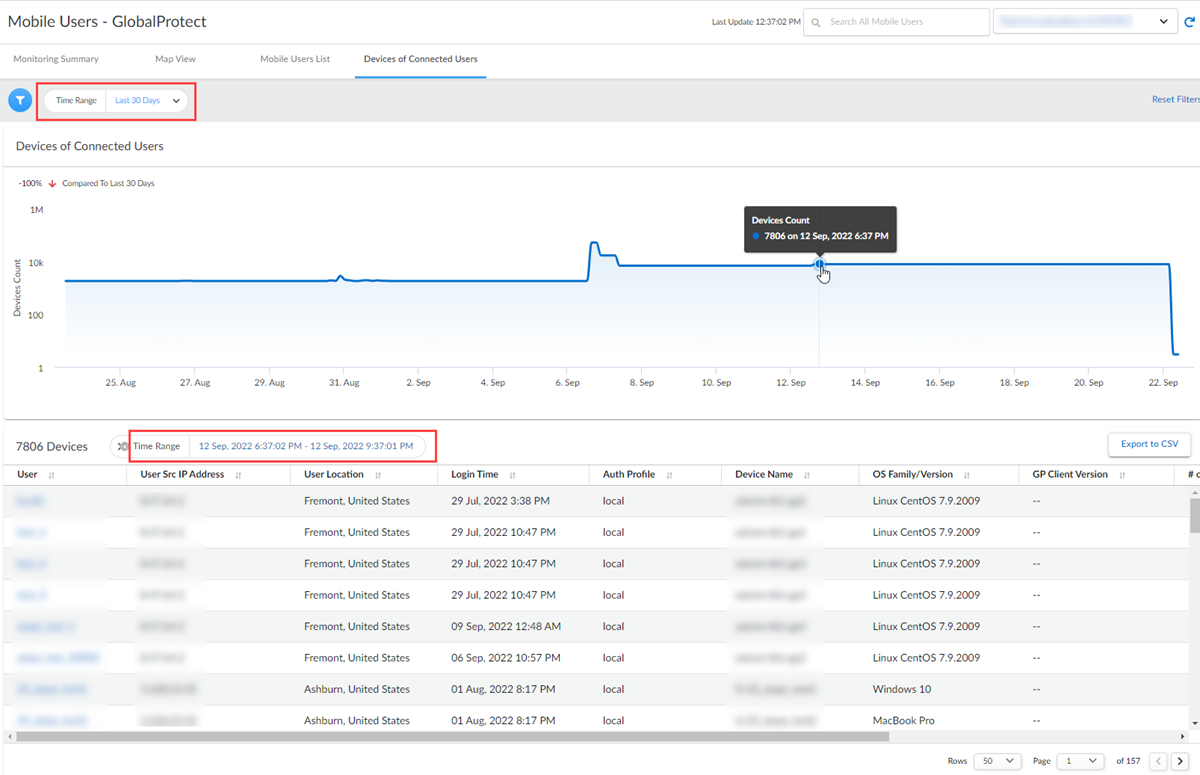The height and width of the screenshot is (775, 1200).
Task: Open the tenant selector dropdown at top right
Action: [x=1084, y=21]
